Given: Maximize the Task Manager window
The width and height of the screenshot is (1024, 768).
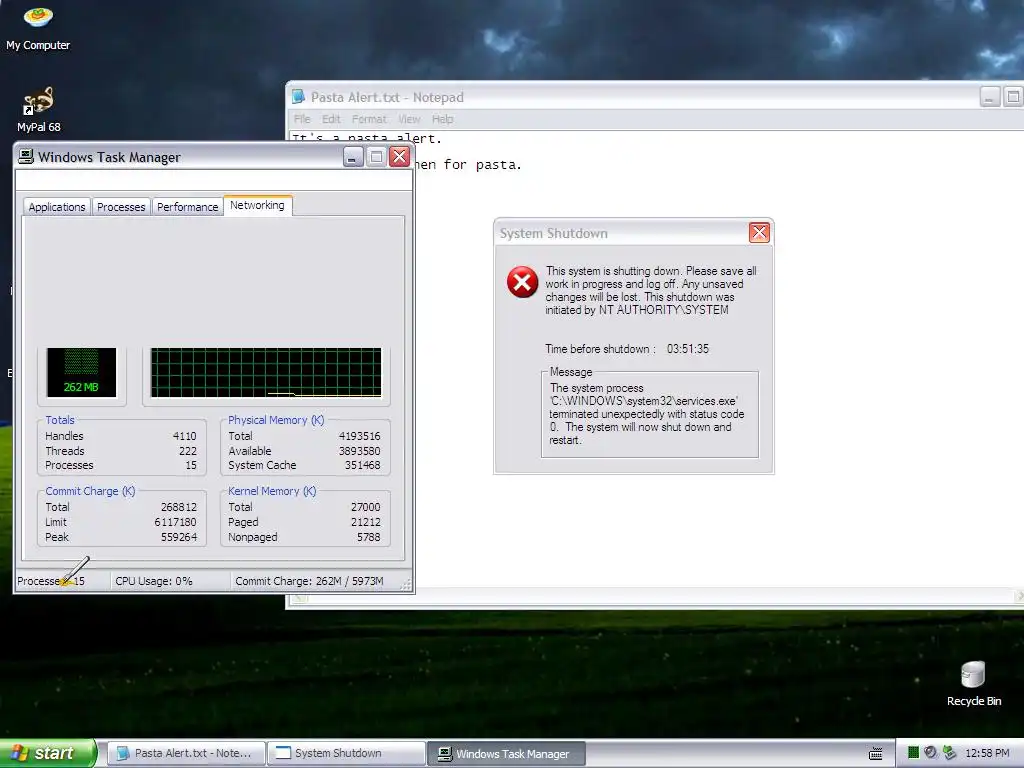Looking at the screenshot, I should click(376, 157).
